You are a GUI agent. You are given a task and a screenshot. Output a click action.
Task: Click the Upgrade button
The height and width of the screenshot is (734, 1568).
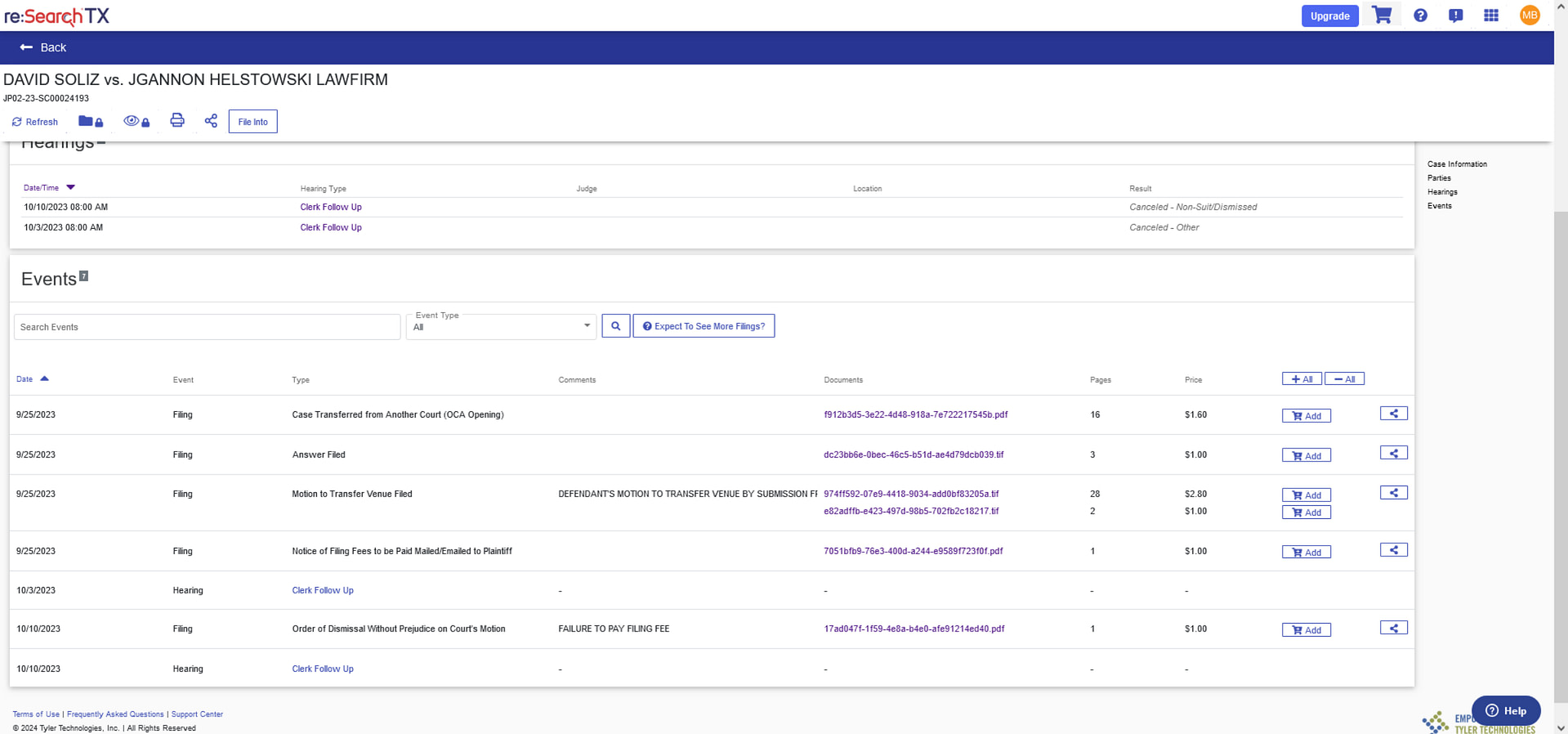click(x=1329, y=16)
